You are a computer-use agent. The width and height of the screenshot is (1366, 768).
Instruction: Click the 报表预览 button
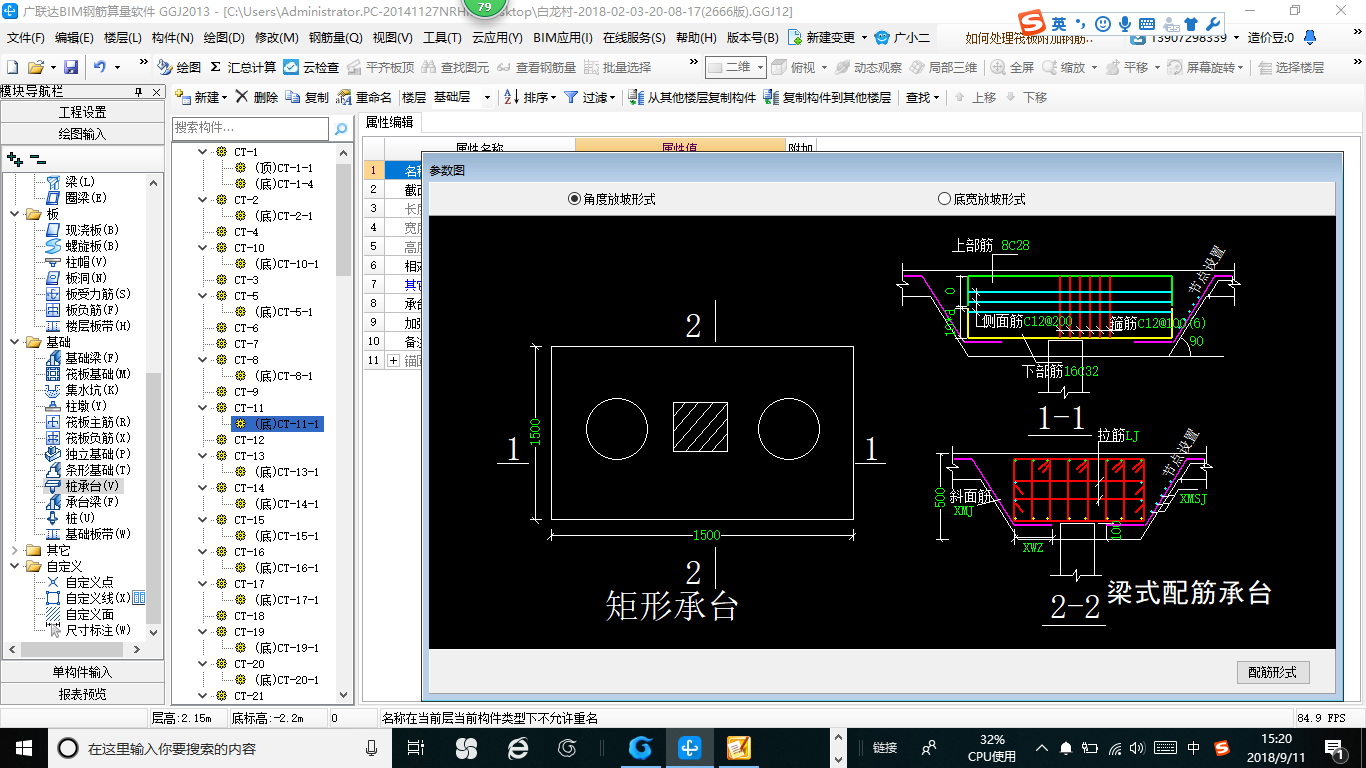coord(82,693)
